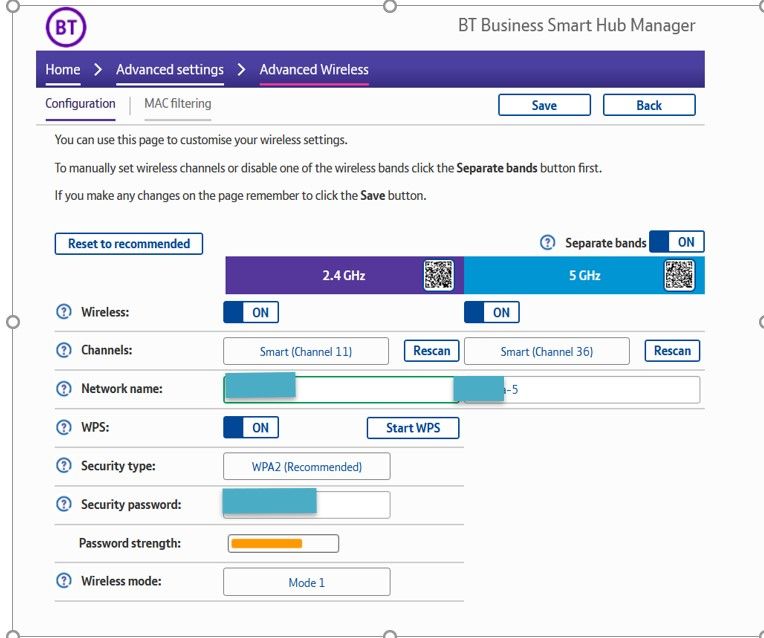This screenshot has width=764, height=638.
Task: Expand WPA2 (Recommended) security type dropdown
Action: (306, 466)
